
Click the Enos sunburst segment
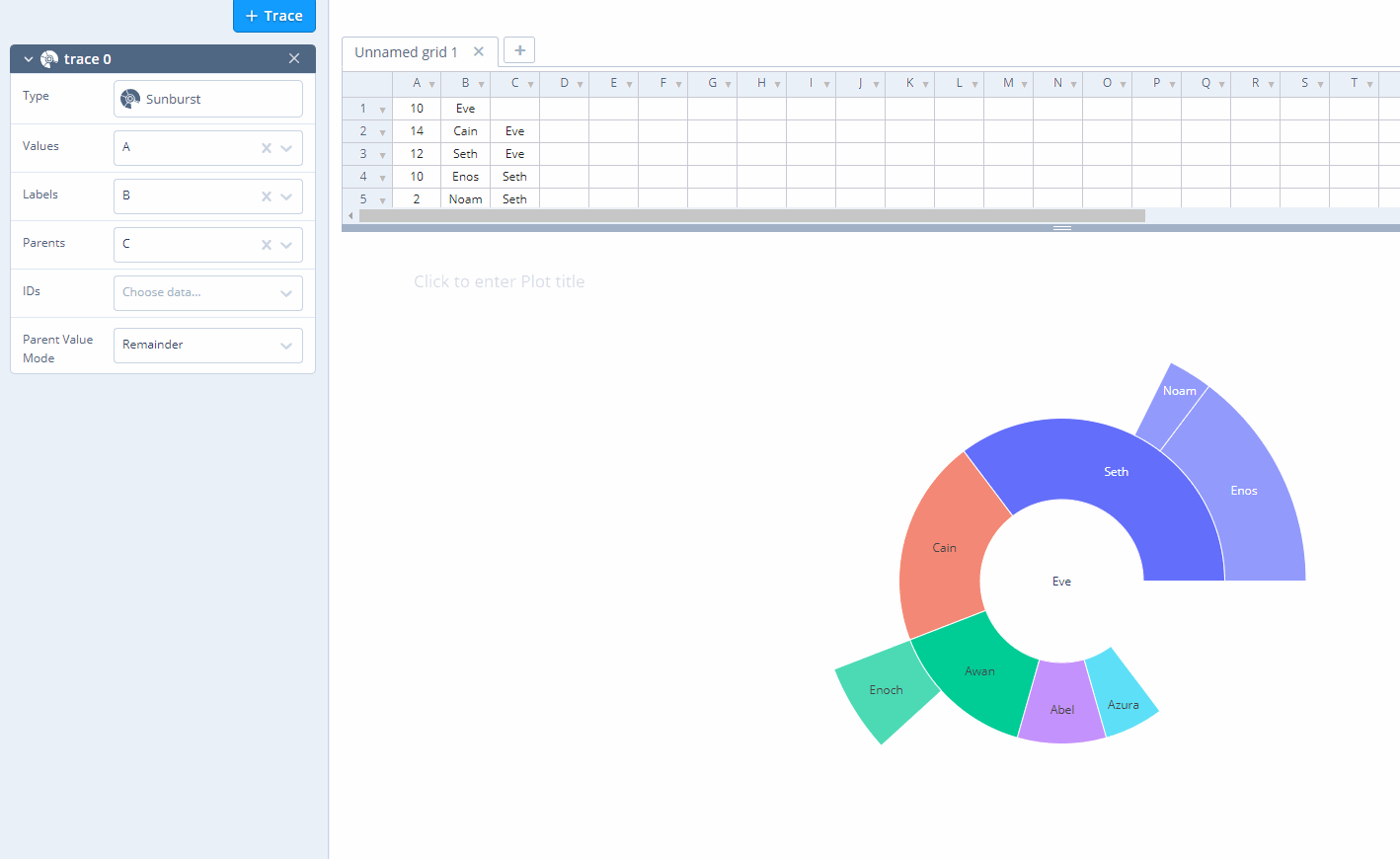(x=1244, y=490)
